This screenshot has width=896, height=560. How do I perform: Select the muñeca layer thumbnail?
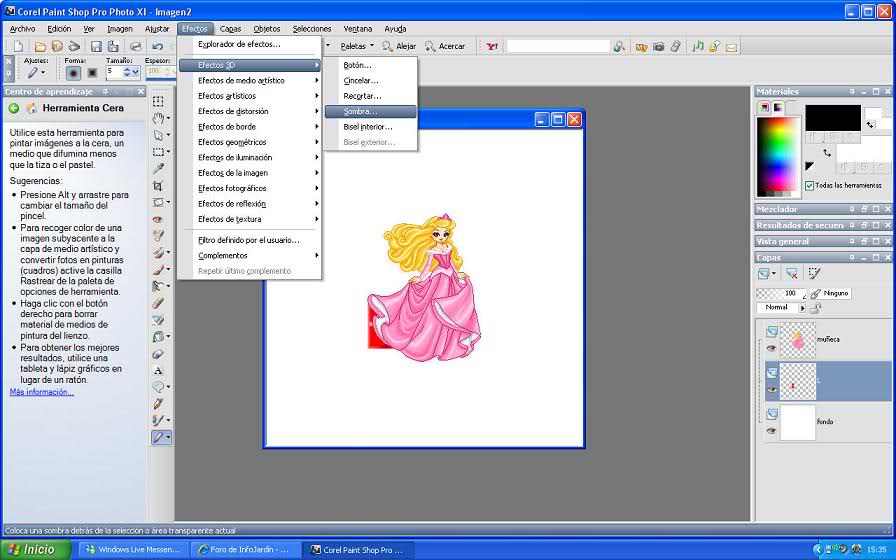[797, 340]
